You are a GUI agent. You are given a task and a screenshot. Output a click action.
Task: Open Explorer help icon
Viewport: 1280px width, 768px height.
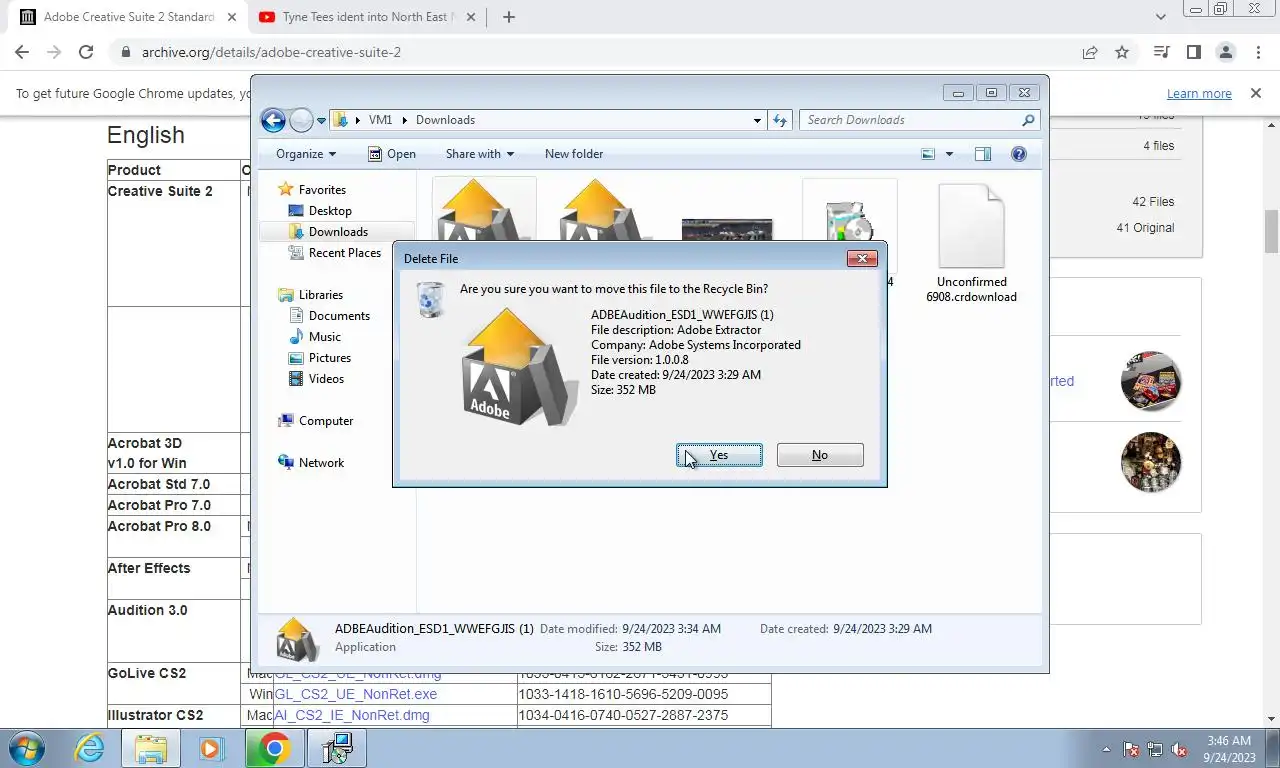click(x=1019, y=154)
